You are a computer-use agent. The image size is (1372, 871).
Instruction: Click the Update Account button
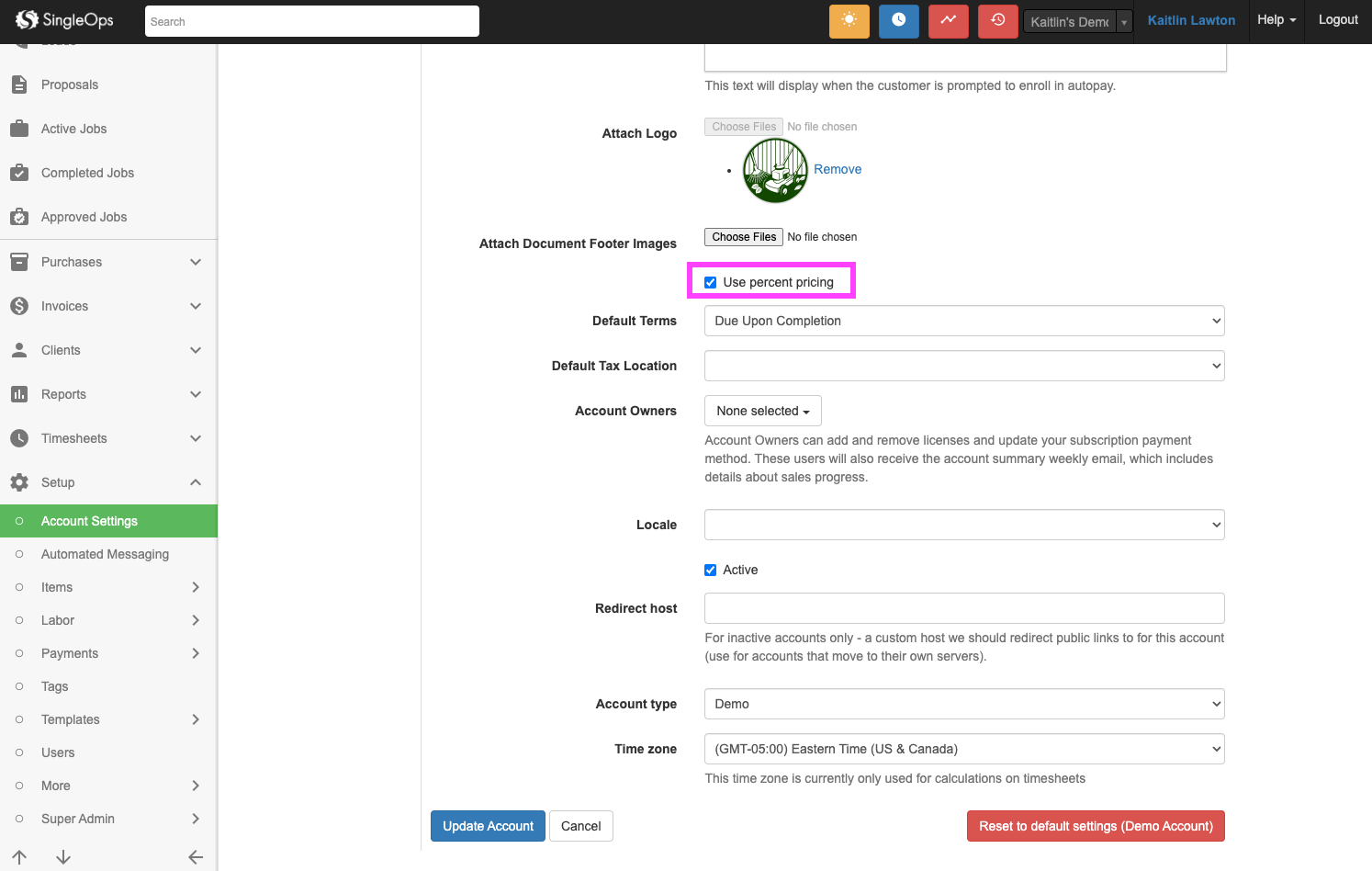[x=488, y=826]
